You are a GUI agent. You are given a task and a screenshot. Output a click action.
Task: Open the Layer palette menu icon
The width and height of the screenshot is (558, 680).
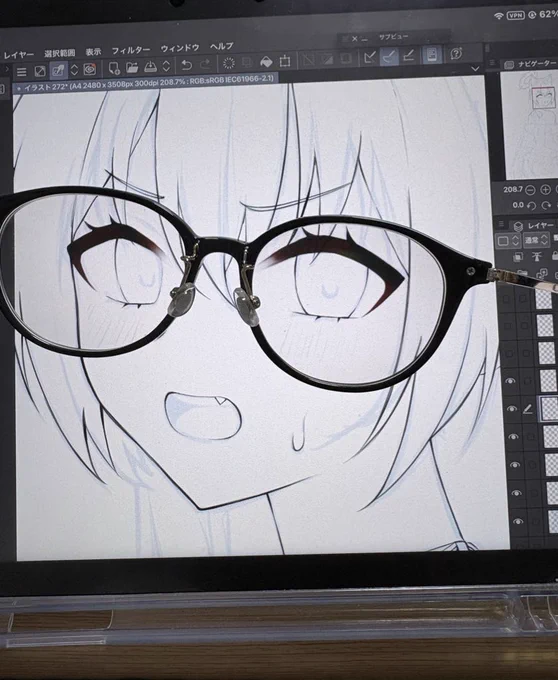pyautogui.click(x=501, y=224)
